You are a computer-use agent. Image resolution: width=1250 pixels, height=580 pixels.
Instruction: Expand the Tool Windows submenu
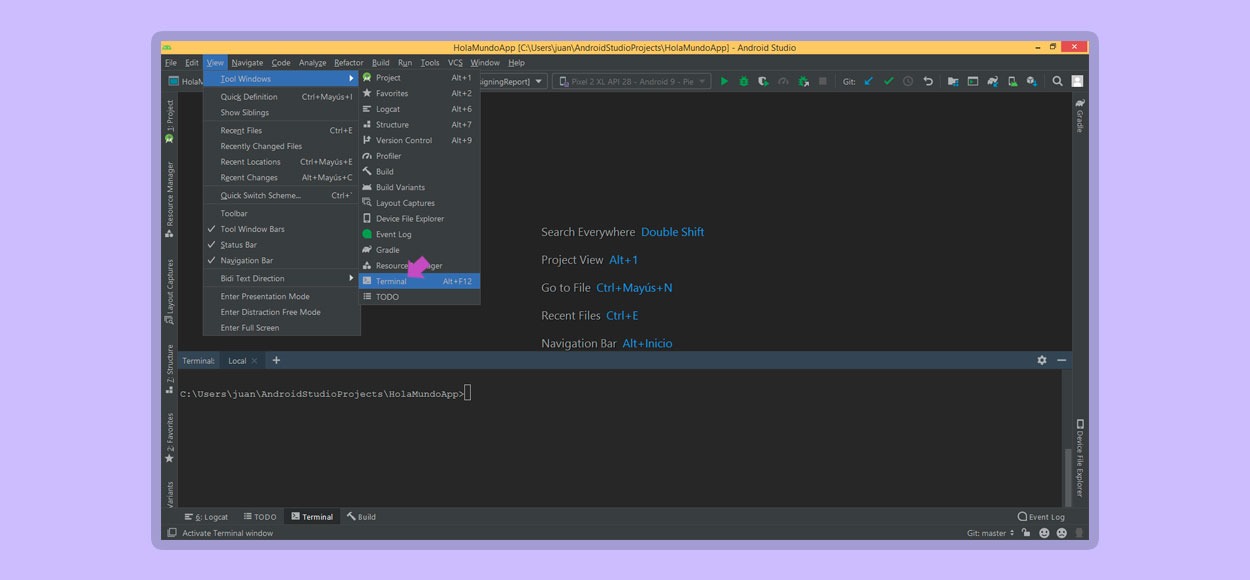click(x=281, y=79)
